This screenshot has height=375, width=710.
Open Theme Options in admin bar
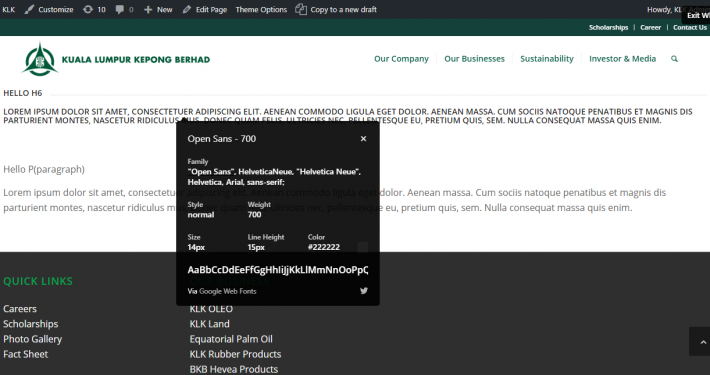coord(261,10)
